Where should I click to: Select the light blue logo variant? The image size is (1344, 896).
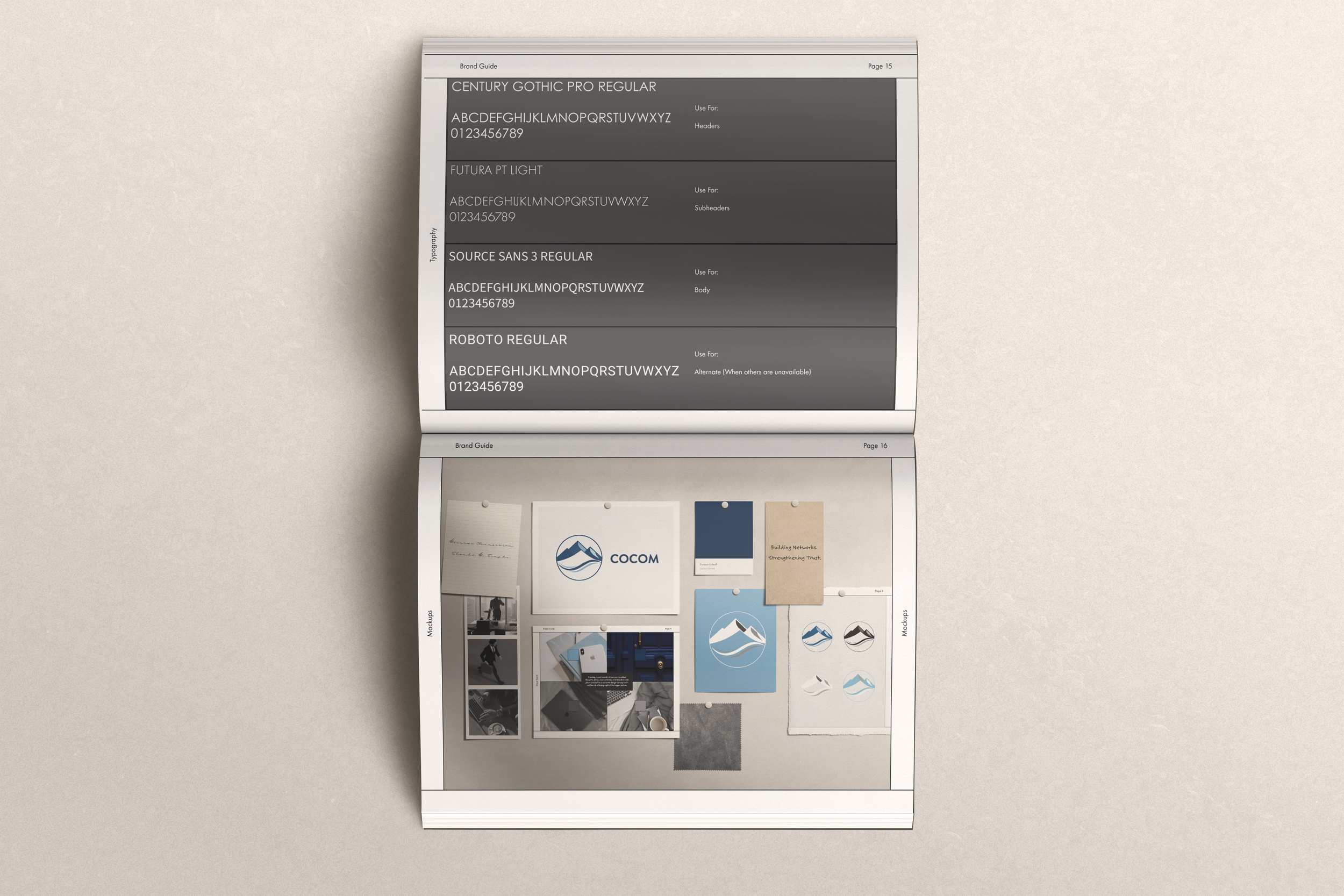click(859, 684)
